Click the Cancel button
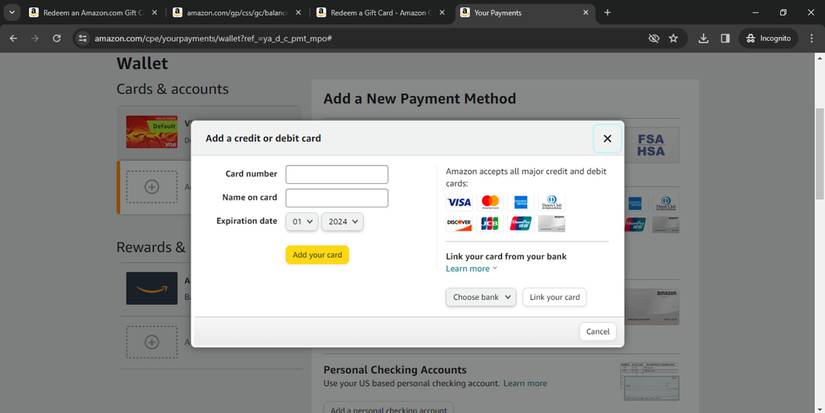 (x=597, y=331)
